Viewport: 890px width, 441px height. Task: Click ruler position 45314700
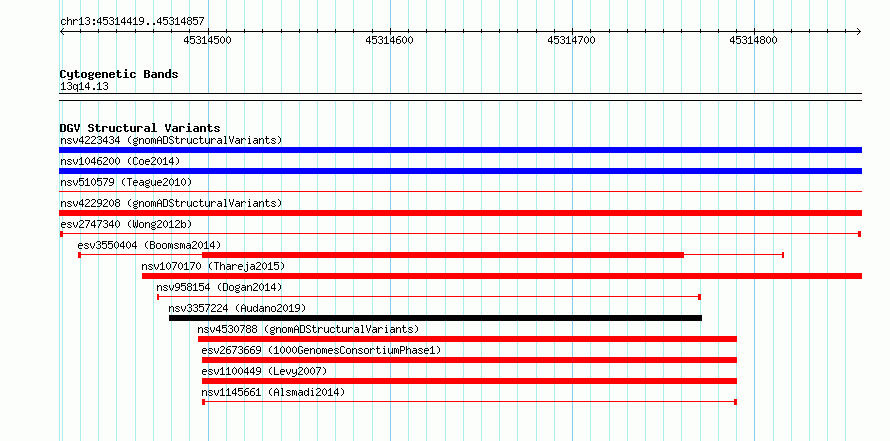(572, 40)
